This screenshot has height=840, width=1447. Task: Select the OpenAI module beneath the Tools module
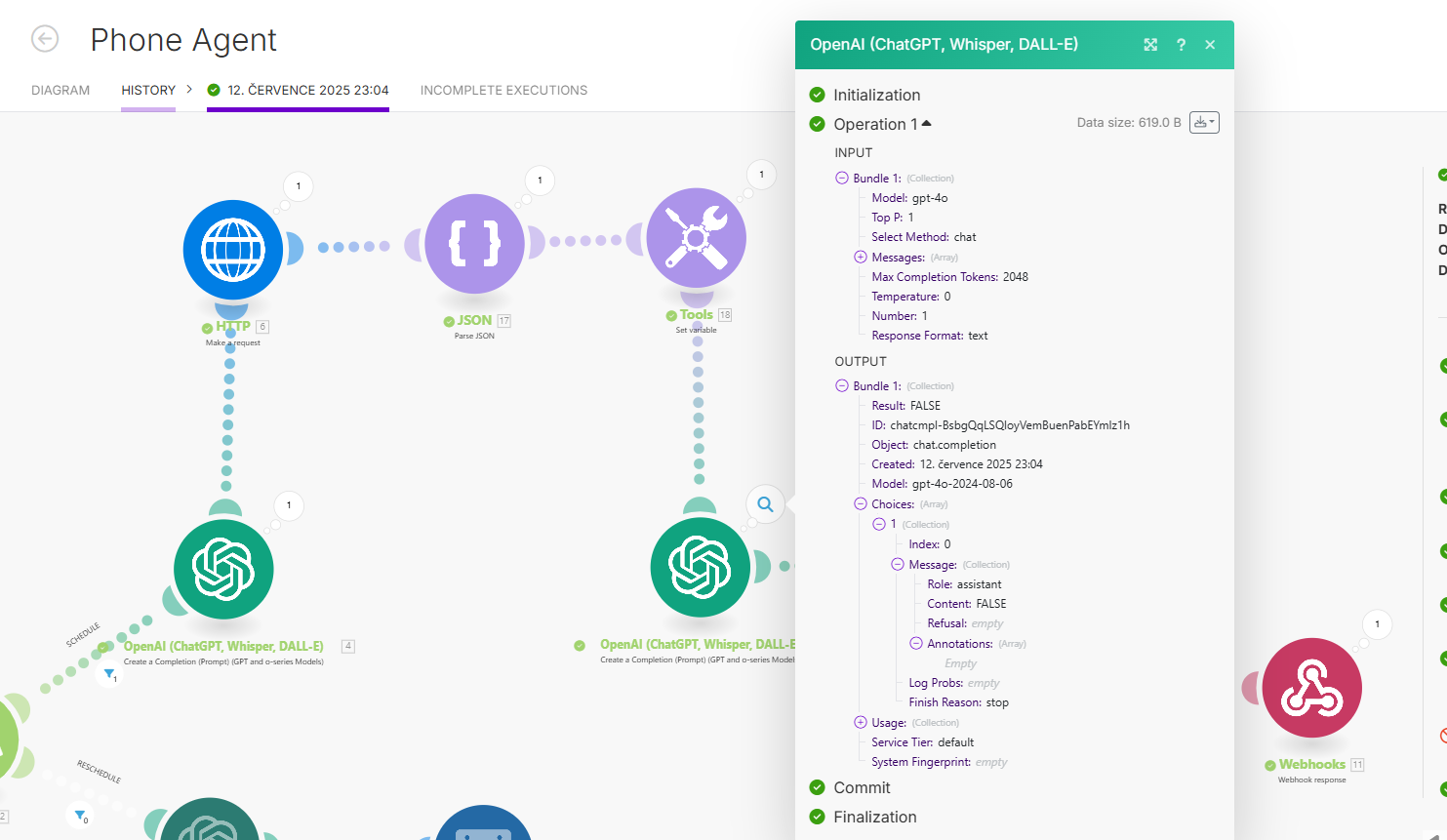point(701,568)
